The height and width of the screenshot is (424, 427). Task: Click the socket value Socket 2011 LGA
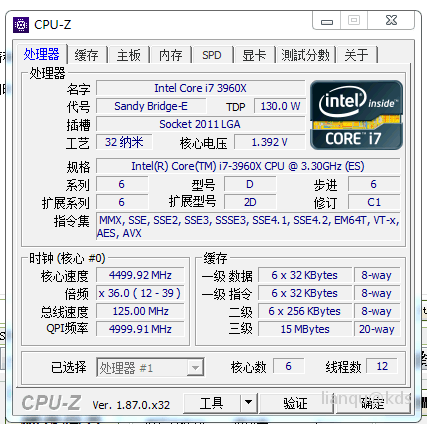coord(200,124)
